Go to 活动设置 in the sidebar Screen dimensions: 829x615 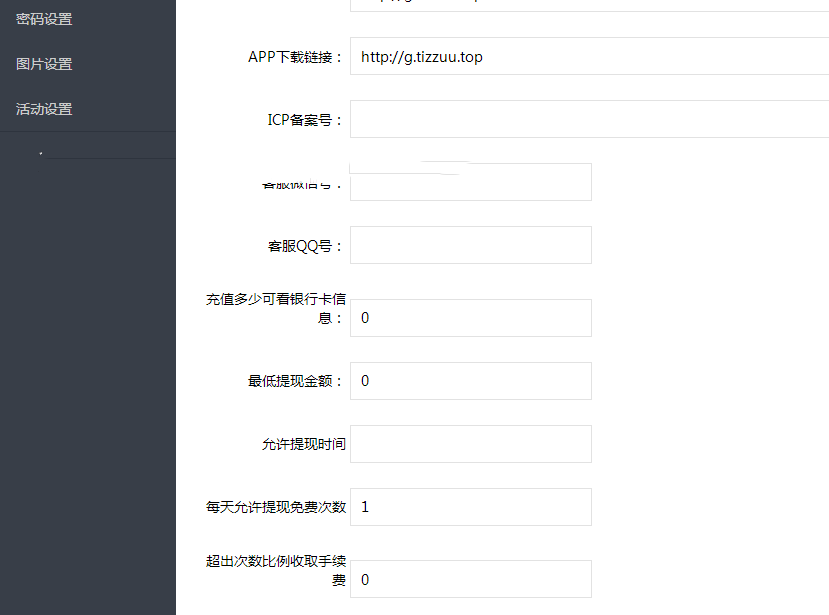(x=44, y=109)
